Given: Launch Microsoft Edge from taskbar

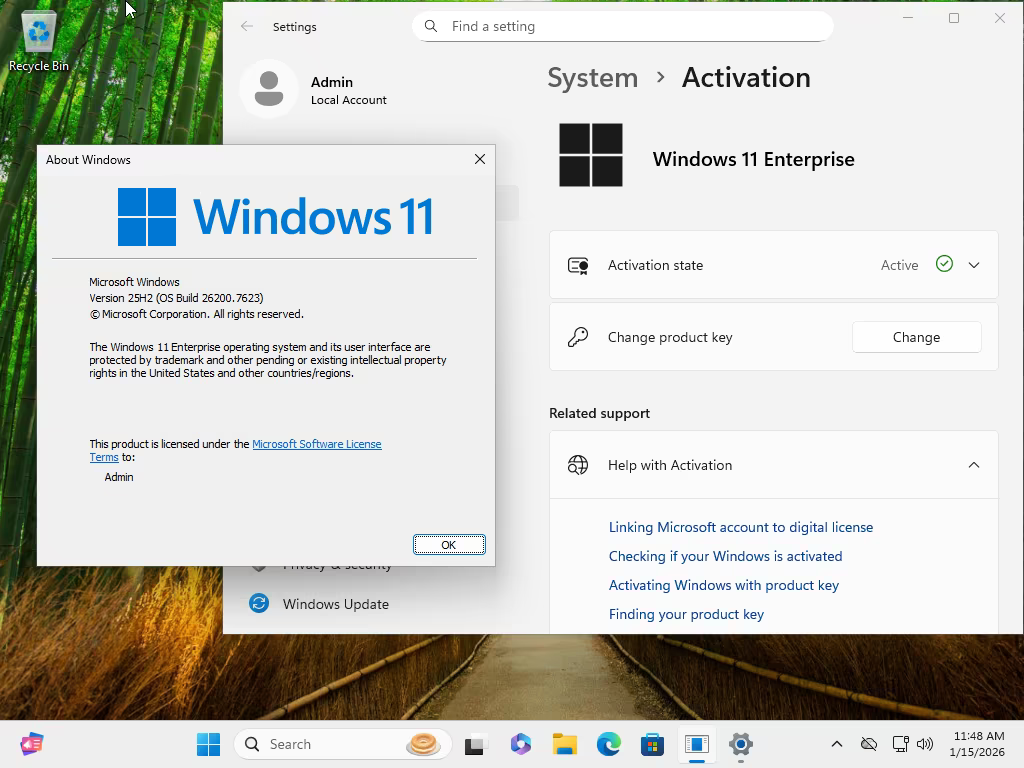Looking at the screenshot, I should [x=609, y=744].
